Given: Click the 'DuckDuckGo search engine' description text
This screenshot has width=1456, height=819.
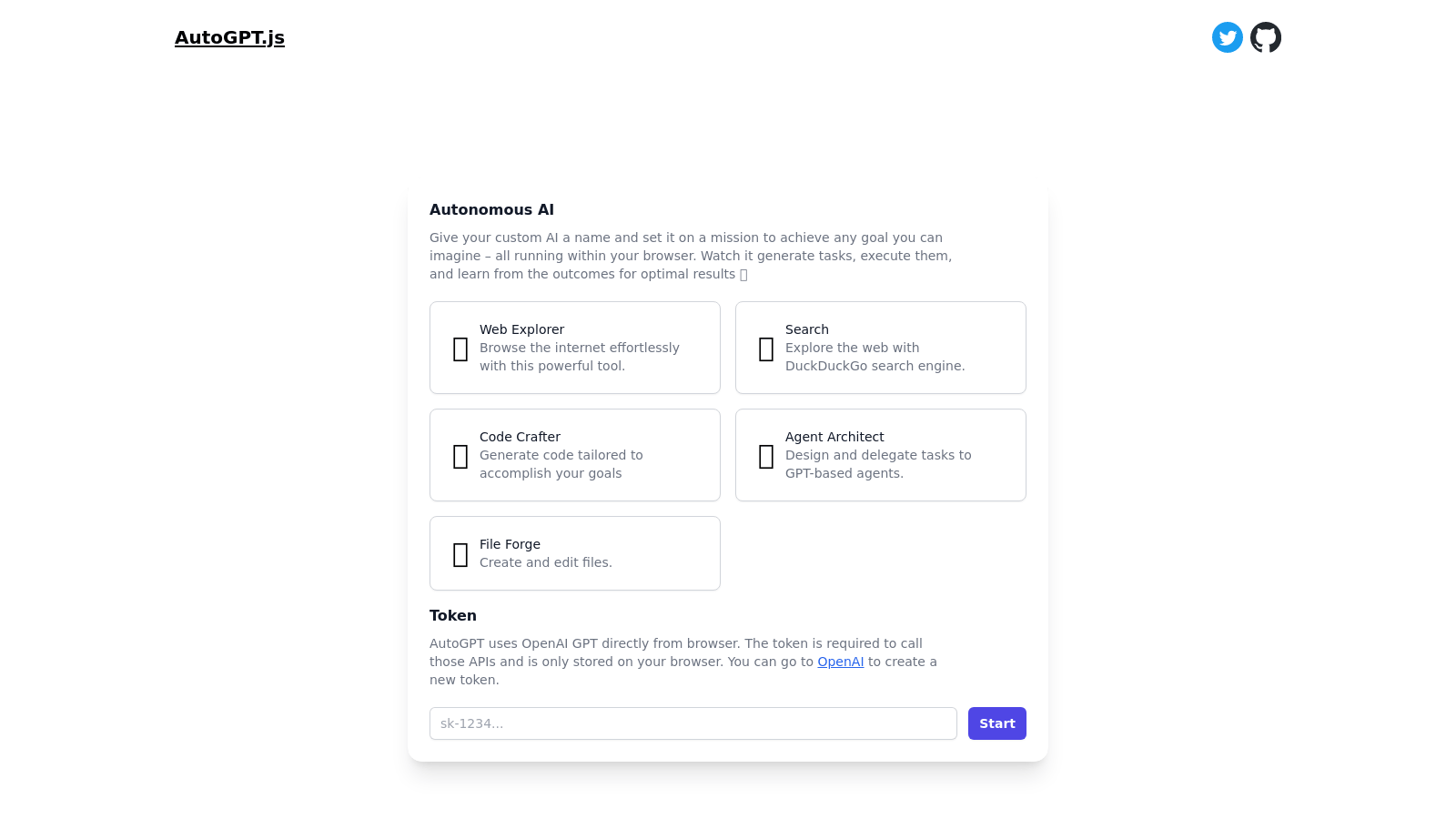Looking at the screenshot, I should (875, 366).
